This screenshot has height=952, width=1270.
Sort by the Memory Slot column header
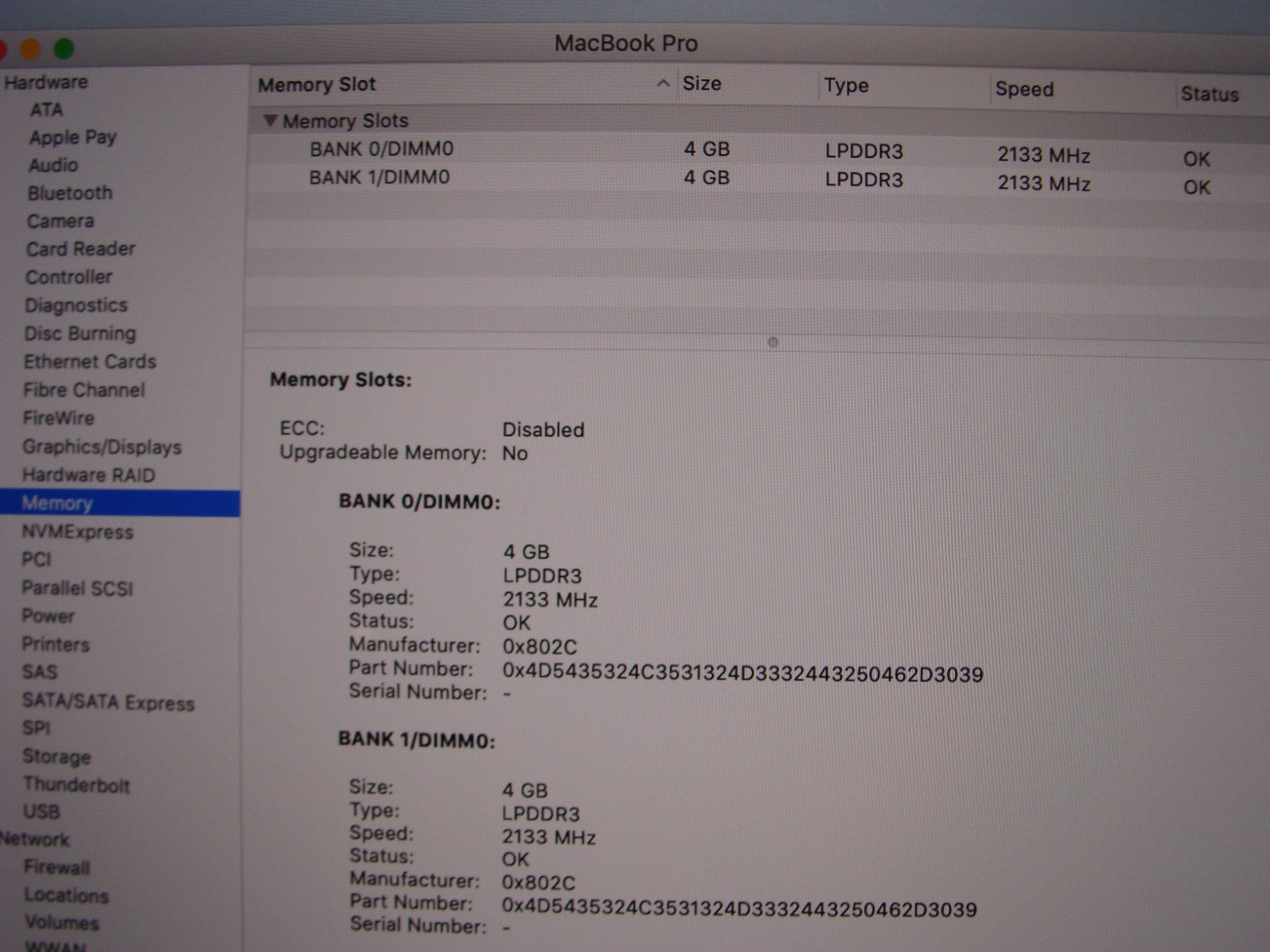[317, 84]
